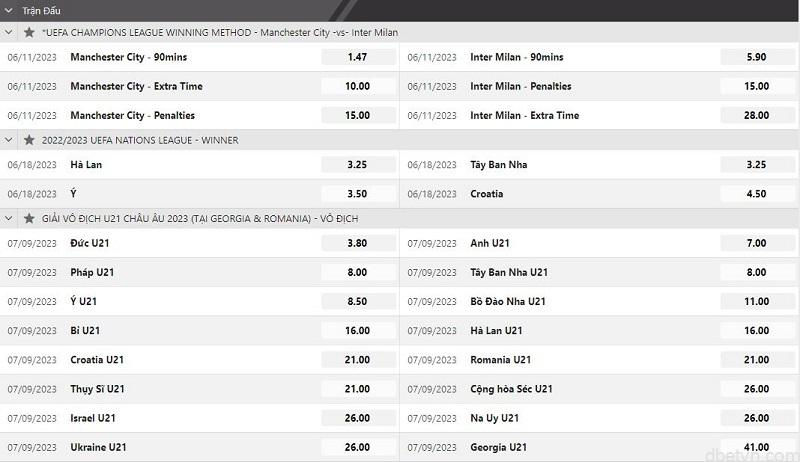Click Tây Ban Nha winner odds 3.25
800x462 pixels.
tap(757, 165)
